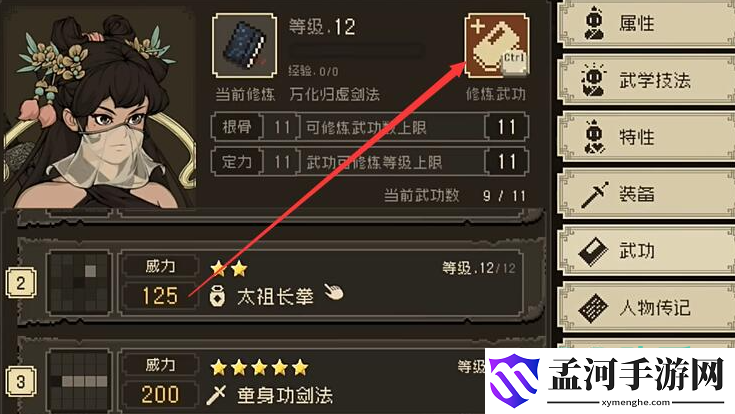Viewport: 735px width, 414px height.
Task: Select the blue book current training icon
Action: [x=244, y=45]
